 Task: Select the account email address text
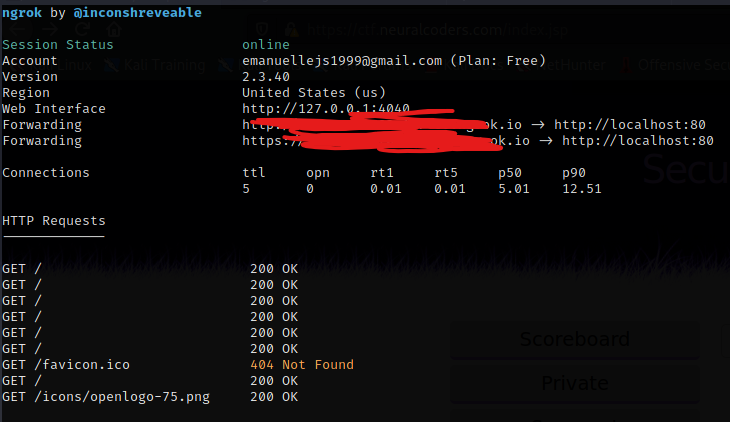click(x=342, y=61)
